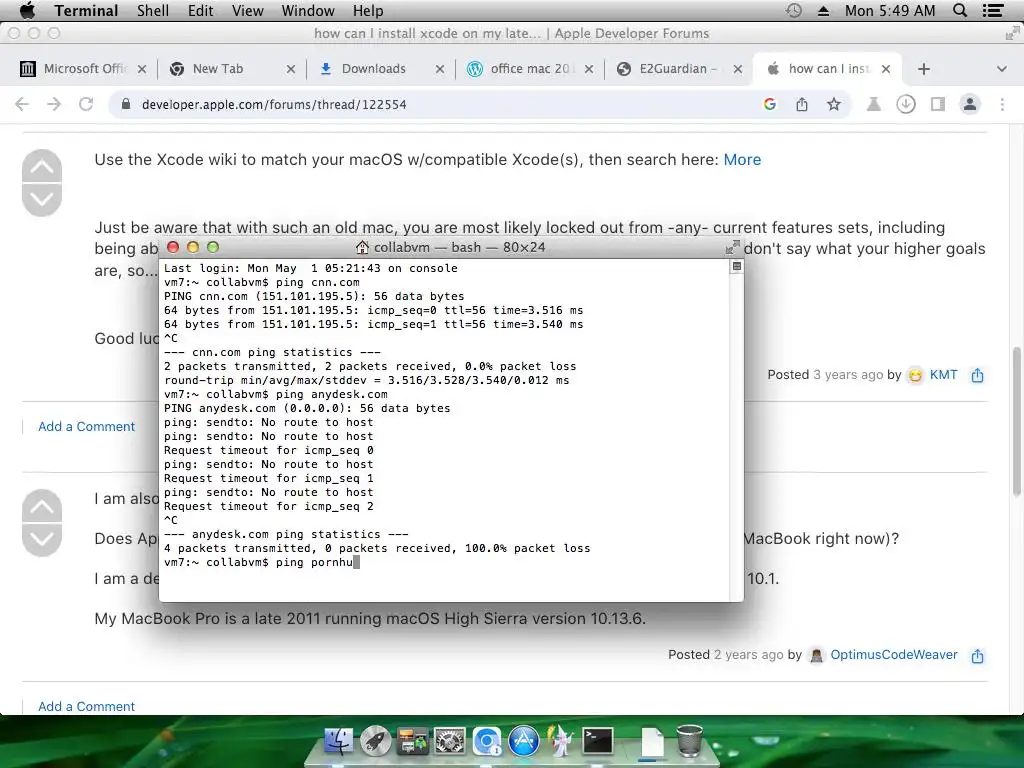
Task: Go forward with the browser forward arrow
Action: pos(54,104)
